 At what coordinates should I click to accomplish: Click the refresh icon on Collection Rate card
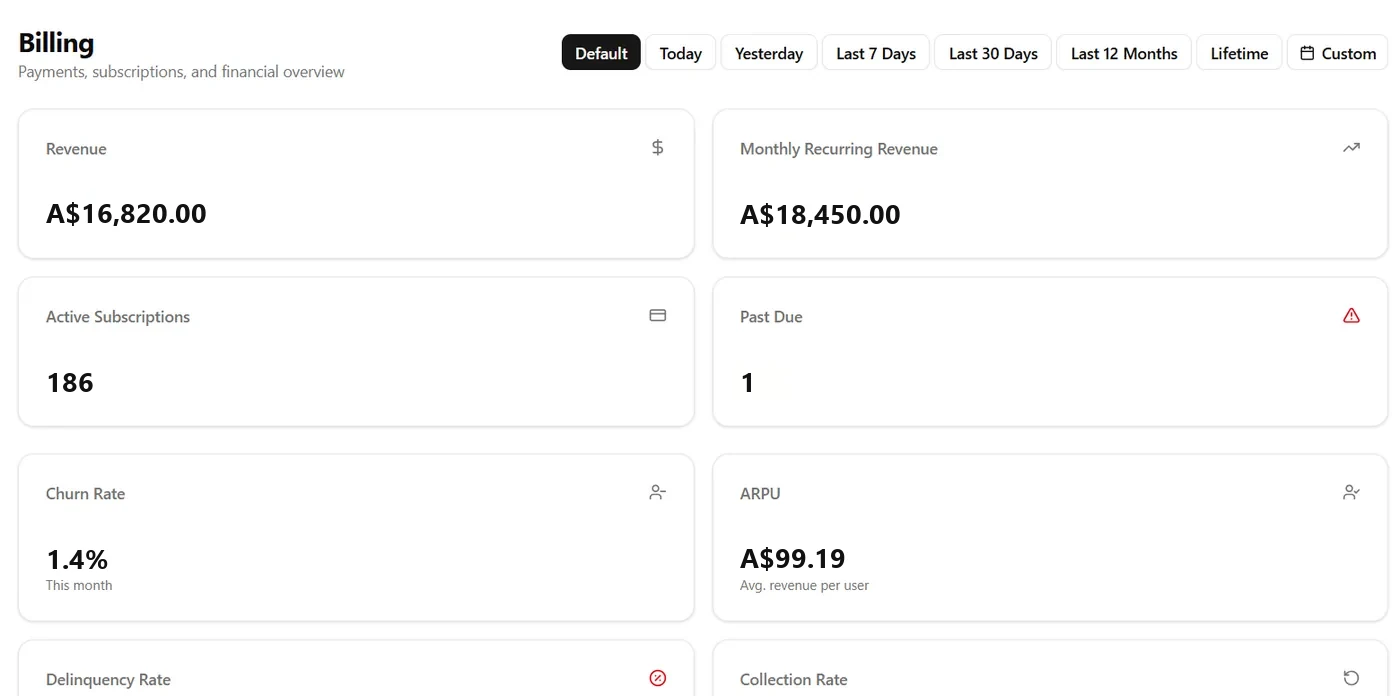tap(1351, 678)
